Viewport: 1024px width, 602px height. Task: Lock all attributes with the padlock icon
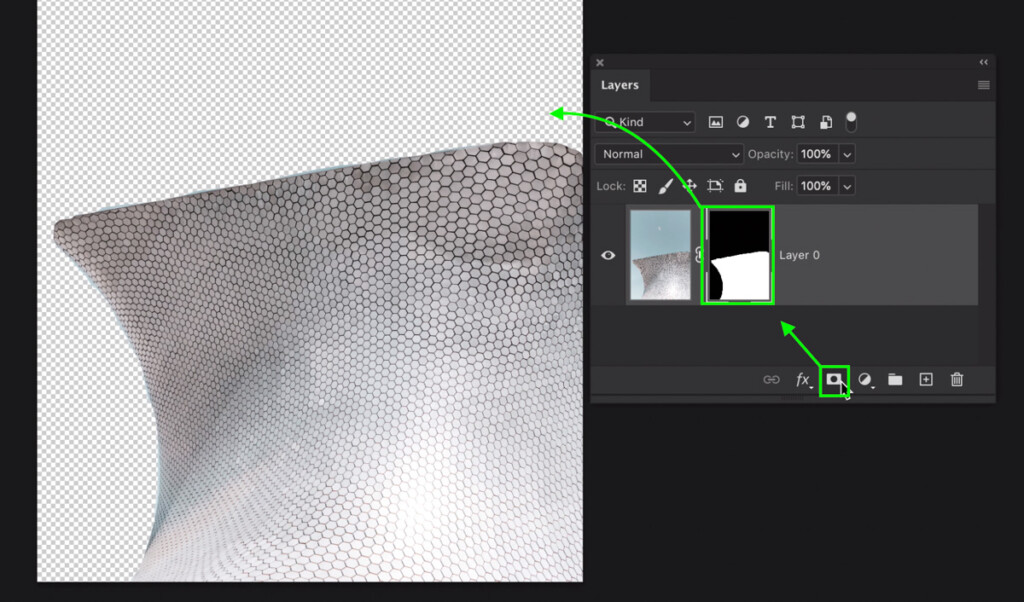[x=739, y=186]
